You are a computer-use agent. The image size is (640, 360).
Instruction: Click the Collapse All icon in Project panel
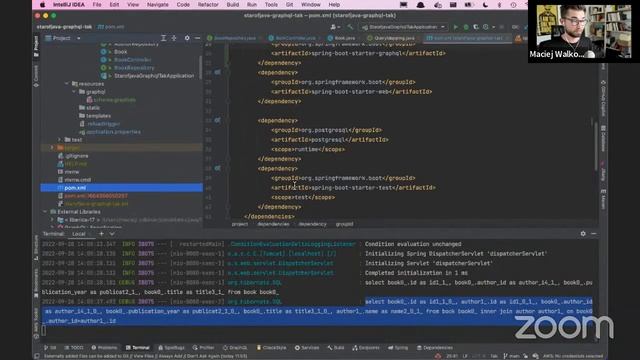(174, 38)
